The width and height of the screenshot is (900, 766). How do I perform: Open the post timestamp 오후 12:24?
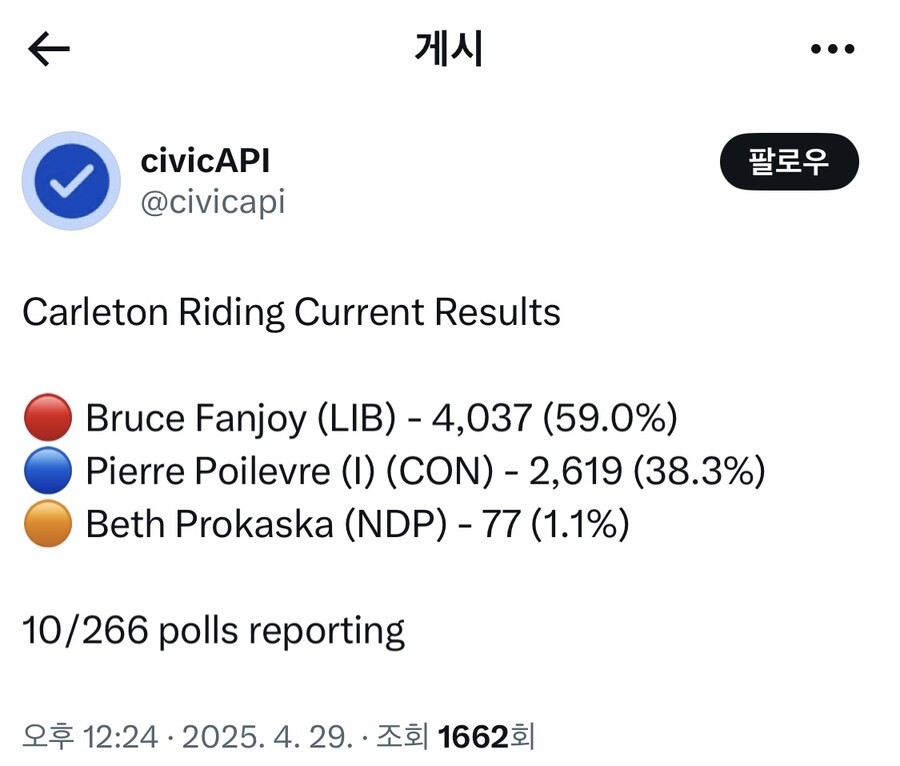click(90, 736)
